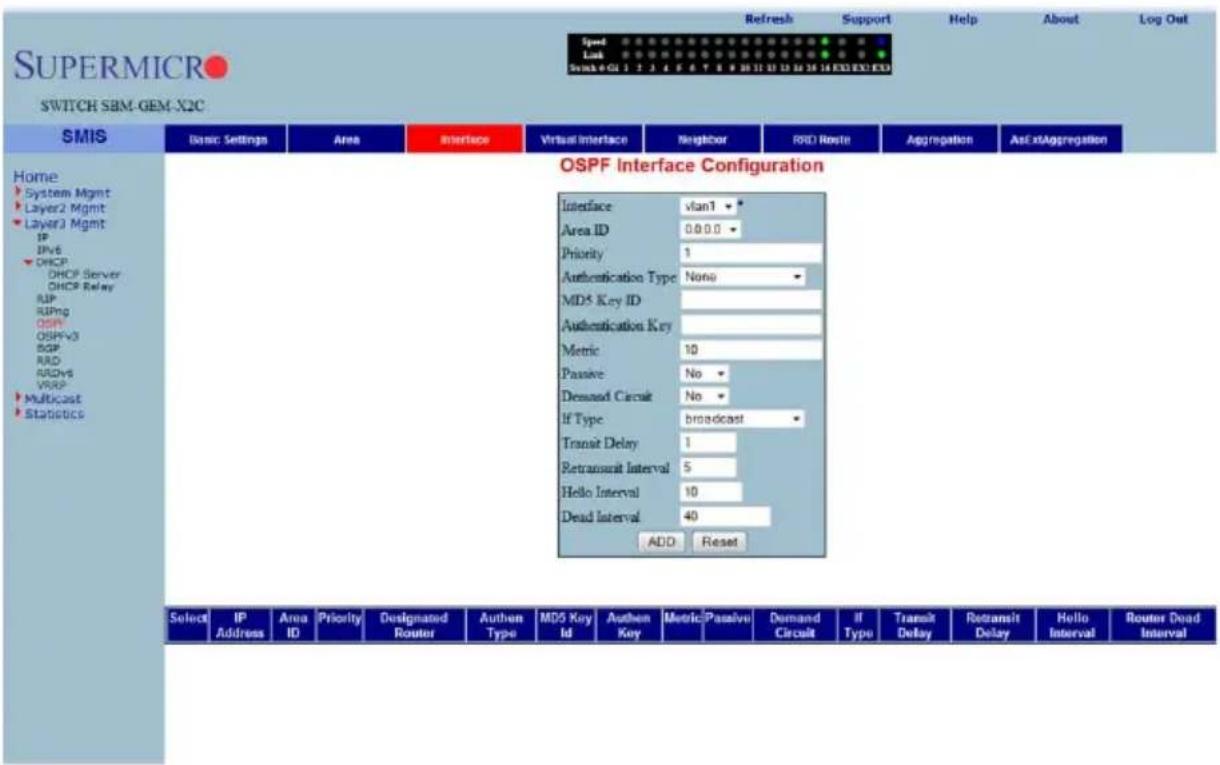Viewport: 1220px width, 765px height.
Task: Click the ADD button
Action: (660, 540)
